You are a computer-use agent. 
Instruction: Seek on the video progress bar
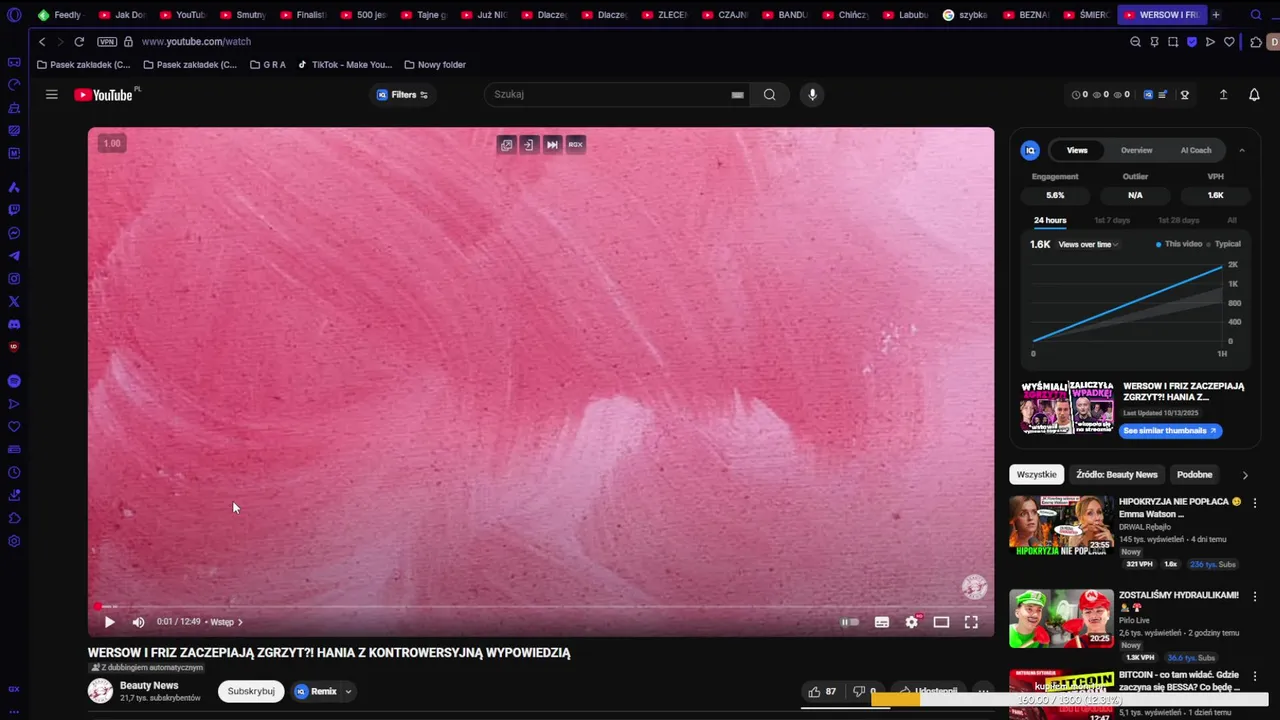(x=541, y=606)
